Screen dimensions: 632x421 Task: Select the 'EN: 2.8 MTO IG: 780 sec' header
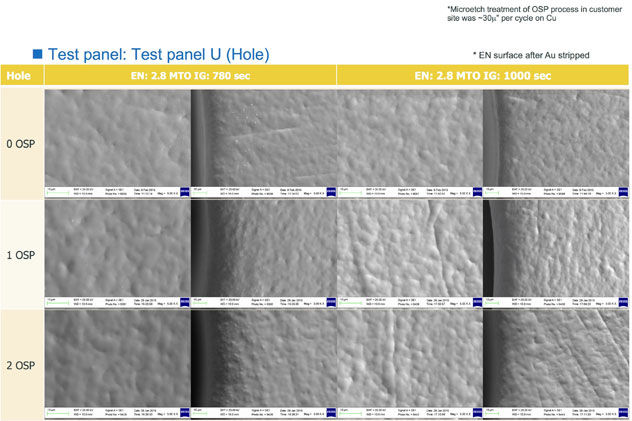click(190, 75)
